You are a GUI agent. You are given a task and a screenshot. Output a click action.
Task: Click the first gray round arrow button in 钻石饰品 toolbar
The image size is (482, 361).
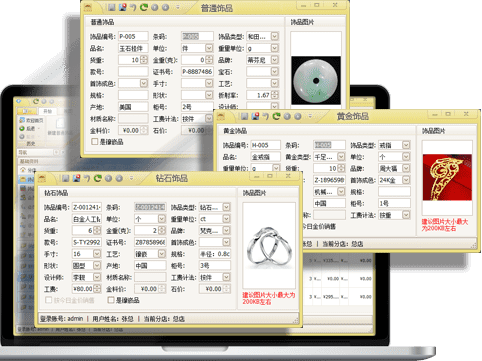pyautogui.click(x=108, y=178)
